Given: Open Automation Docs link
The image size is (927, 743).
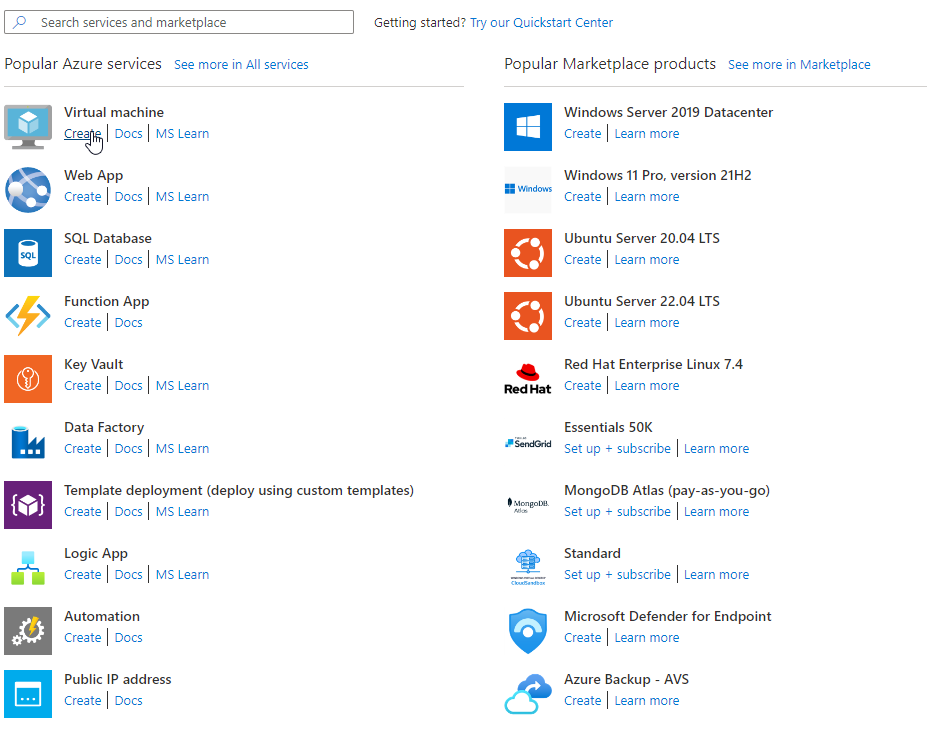Looking at the screenshot, I should click(128, 638).
